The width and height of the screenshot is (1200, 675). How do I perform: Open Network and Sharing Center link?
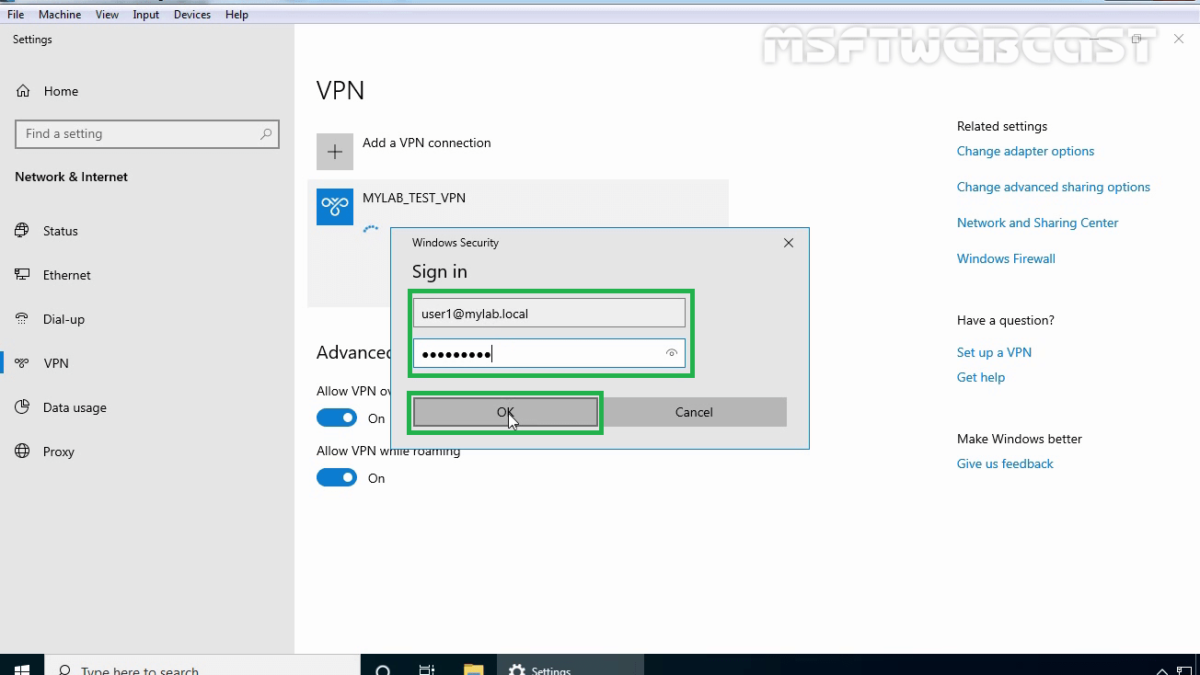click(x=1037, y=223)
